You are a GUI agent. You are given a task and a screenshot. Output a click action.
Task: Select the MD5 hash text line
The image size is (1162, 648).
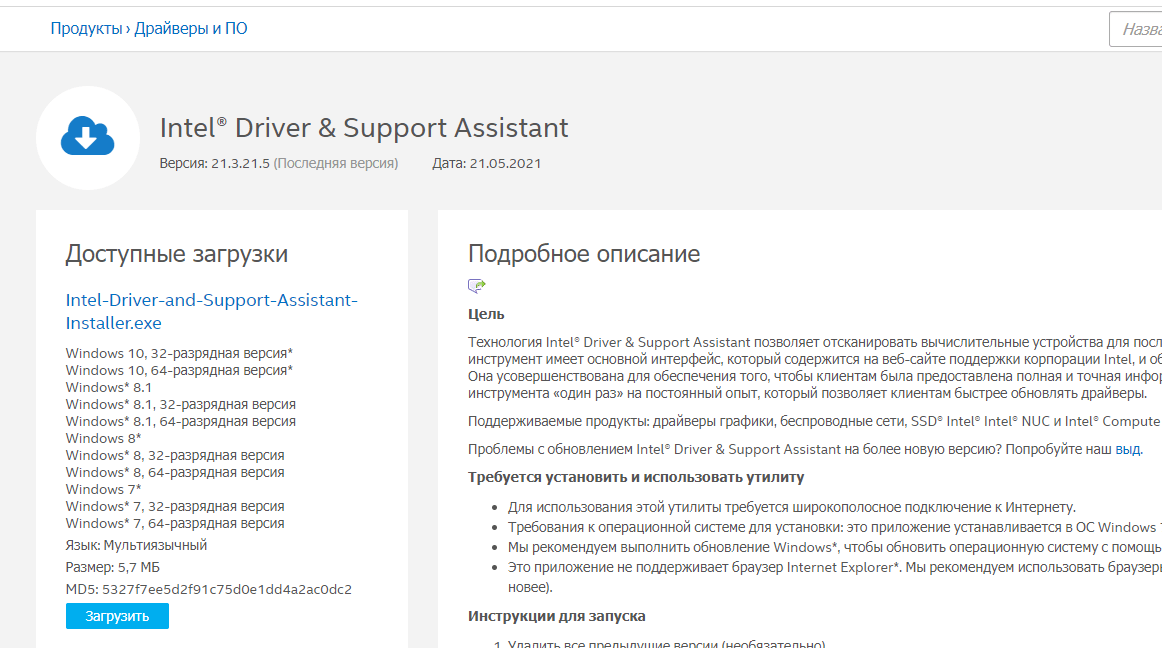(x=208, y=589)
